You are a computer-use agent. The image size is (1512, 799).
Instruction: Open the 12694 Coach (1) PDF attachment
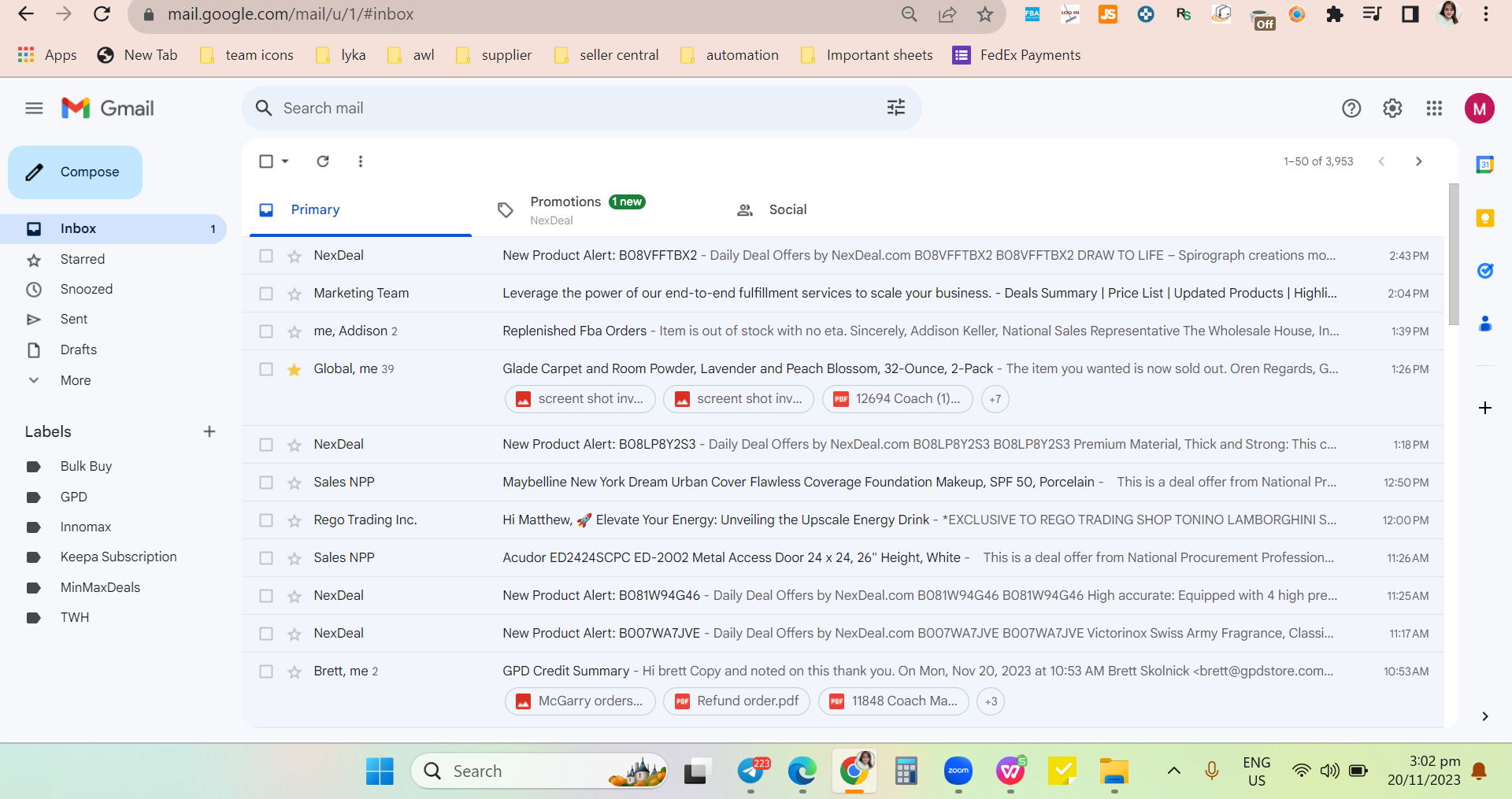click(x=898, y=399)
